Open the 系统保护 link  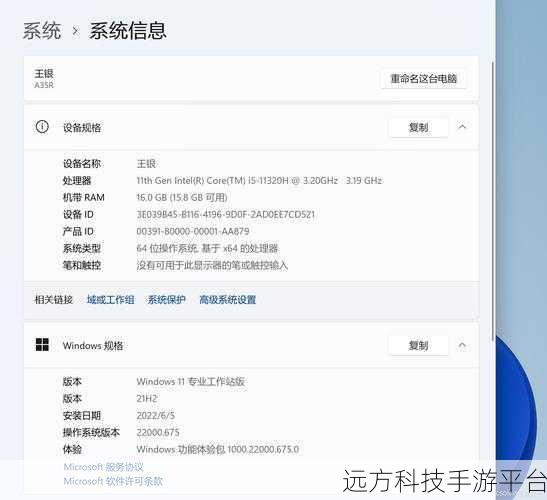point(166,300)
